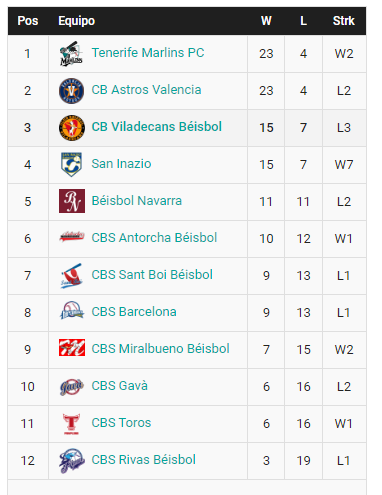The image size is (382, 495).
Task: Sort standings by the Strk column header
Action: pyautogui.click(x=344, y=21)
